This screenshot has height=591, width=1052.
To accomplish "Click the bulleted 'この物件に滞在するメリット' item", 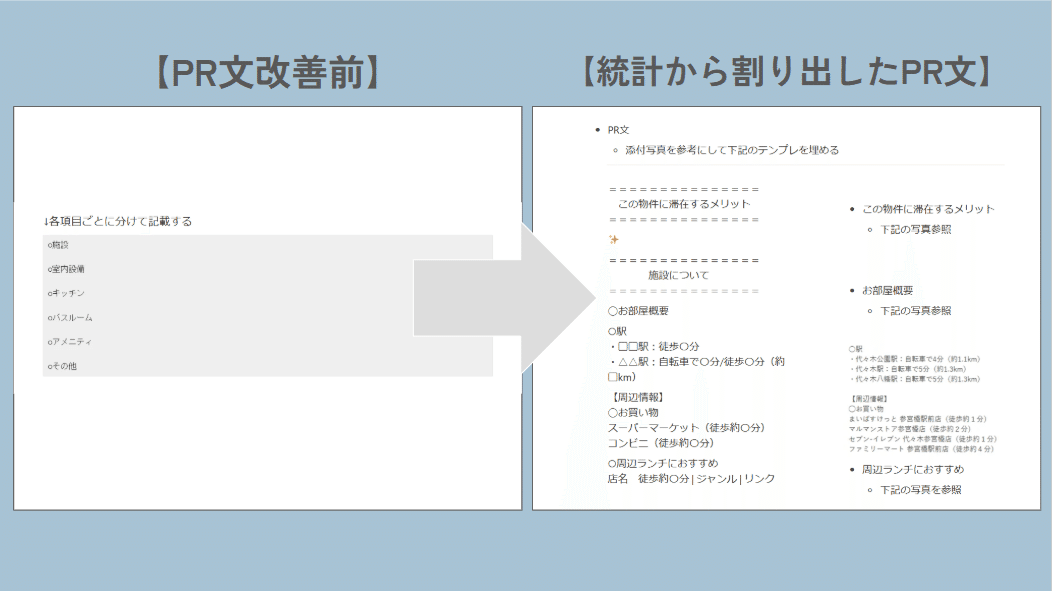I will click(928, 209).
